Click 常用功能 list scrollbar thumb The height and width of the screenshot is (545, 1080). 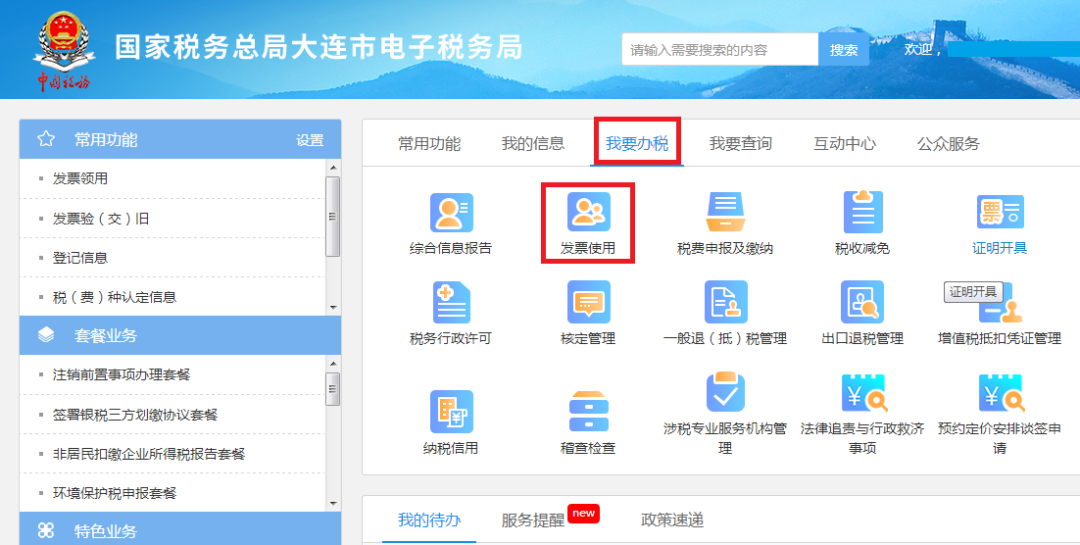333,216
